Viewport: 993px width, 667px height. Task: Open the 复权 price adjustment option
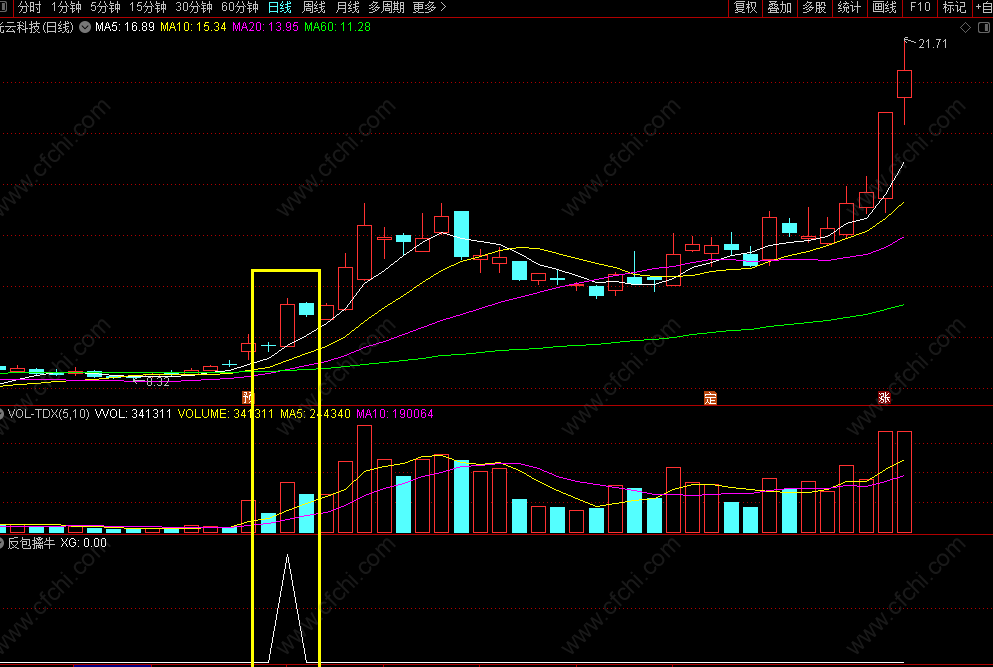point(745,8)
